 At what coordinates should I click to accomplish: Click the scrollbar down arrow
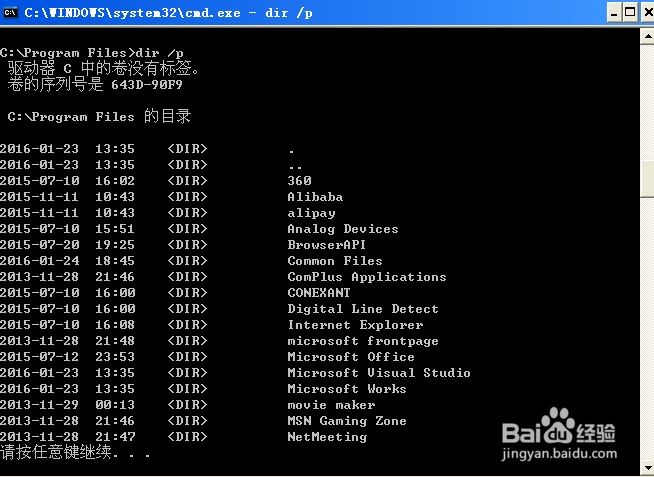click(x=647, y=467)
